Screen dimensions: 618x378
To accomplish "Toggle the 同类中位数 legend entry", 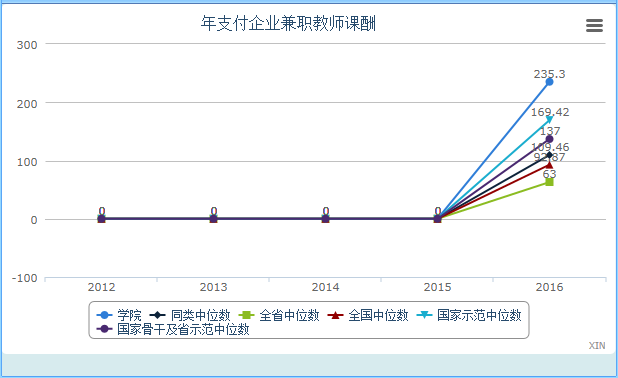I will [x=190, y=315].
